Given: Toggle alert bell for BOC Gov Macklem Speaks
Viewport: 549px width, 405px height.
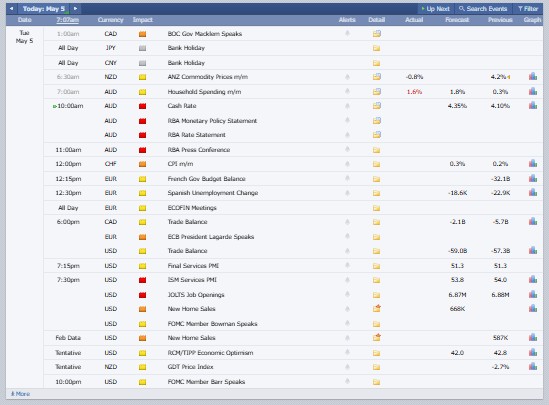Looking at the screenshot, I should point(347,33).
